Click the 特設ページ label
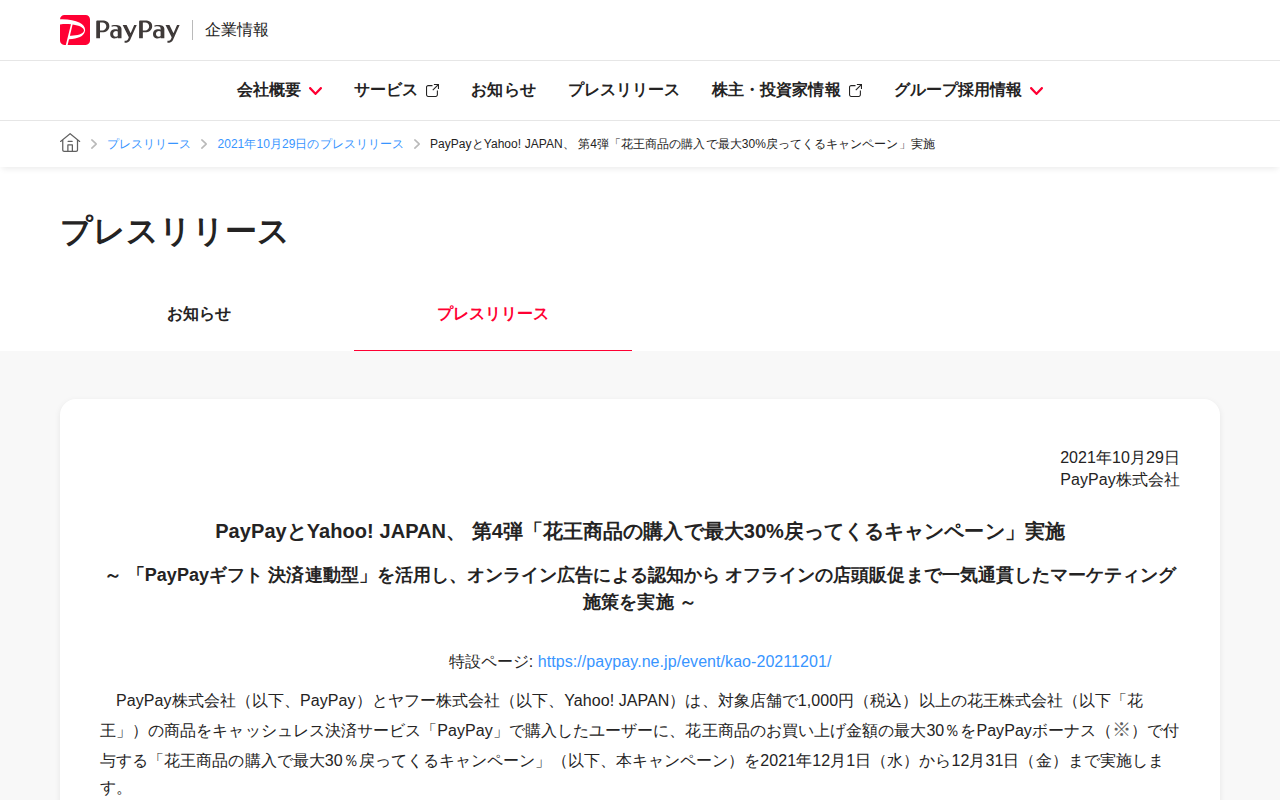This screenshot has width=1280, height=800. click(490, 661)
